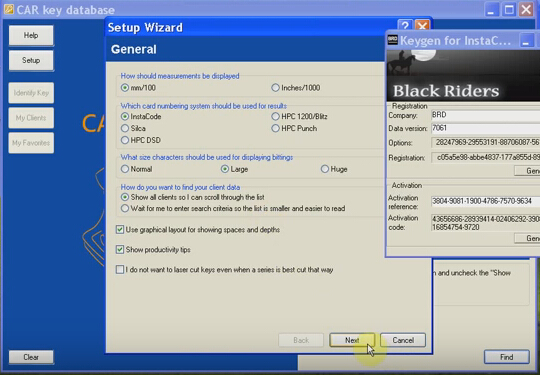Click the Activation reference field
This screenshot has height=375, width=540.
tap(486, 201)
